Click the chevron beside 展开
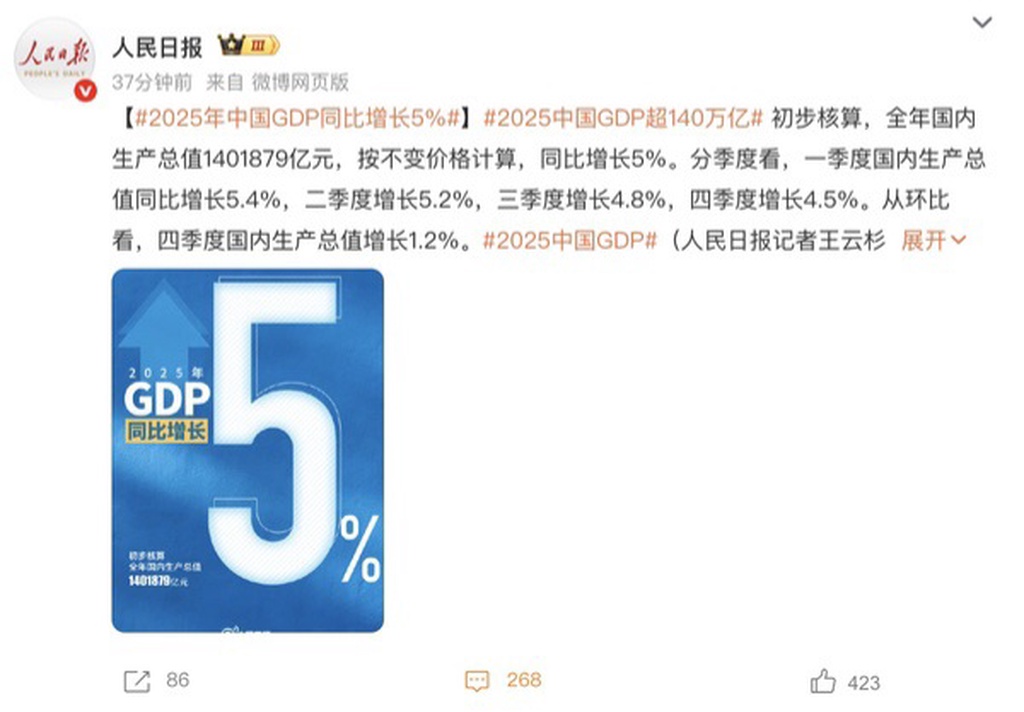This screenshot has width=1024, height=712. [958, 241]
